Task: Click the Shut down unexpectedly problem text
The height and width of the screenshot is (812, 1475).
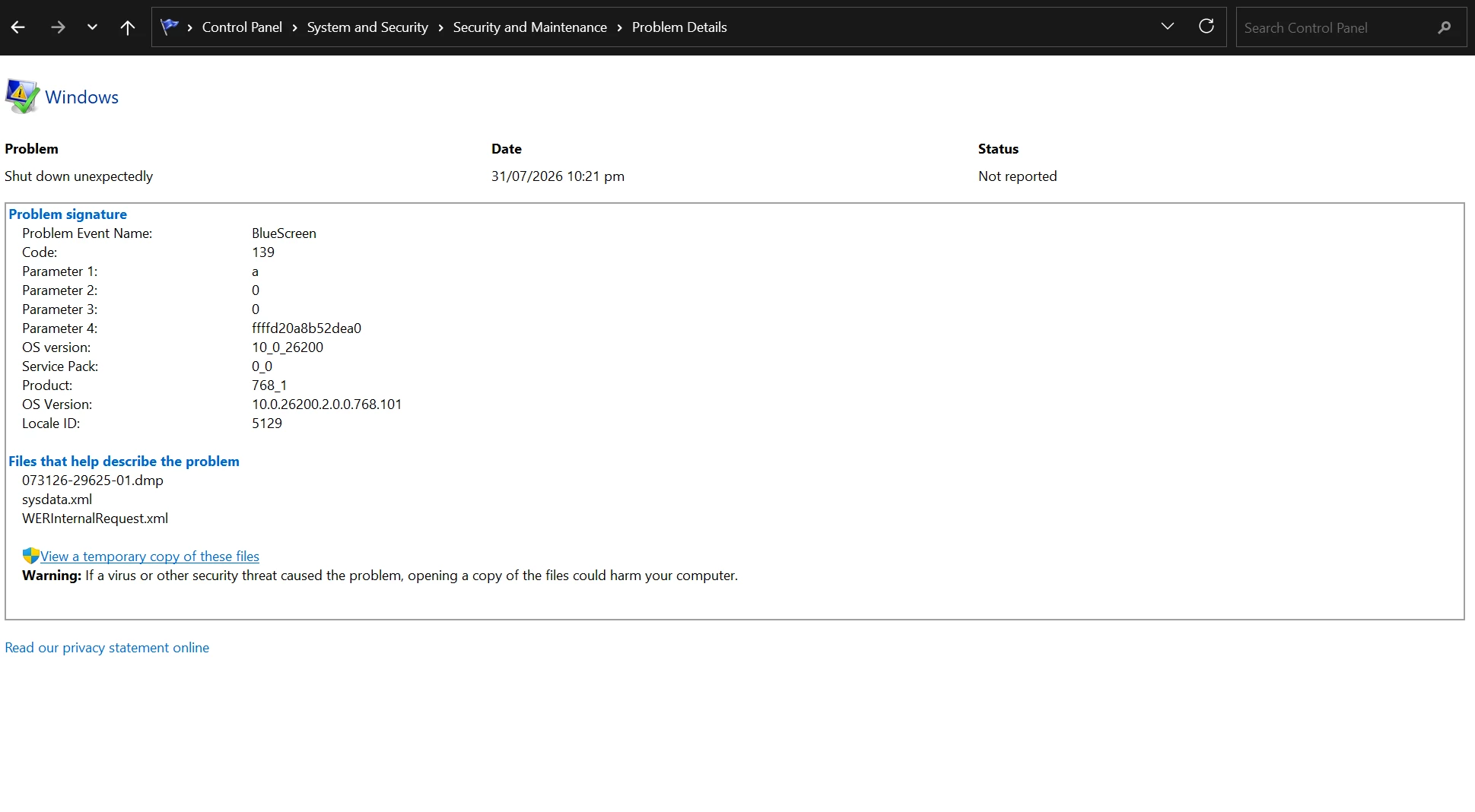Action: 78,176
